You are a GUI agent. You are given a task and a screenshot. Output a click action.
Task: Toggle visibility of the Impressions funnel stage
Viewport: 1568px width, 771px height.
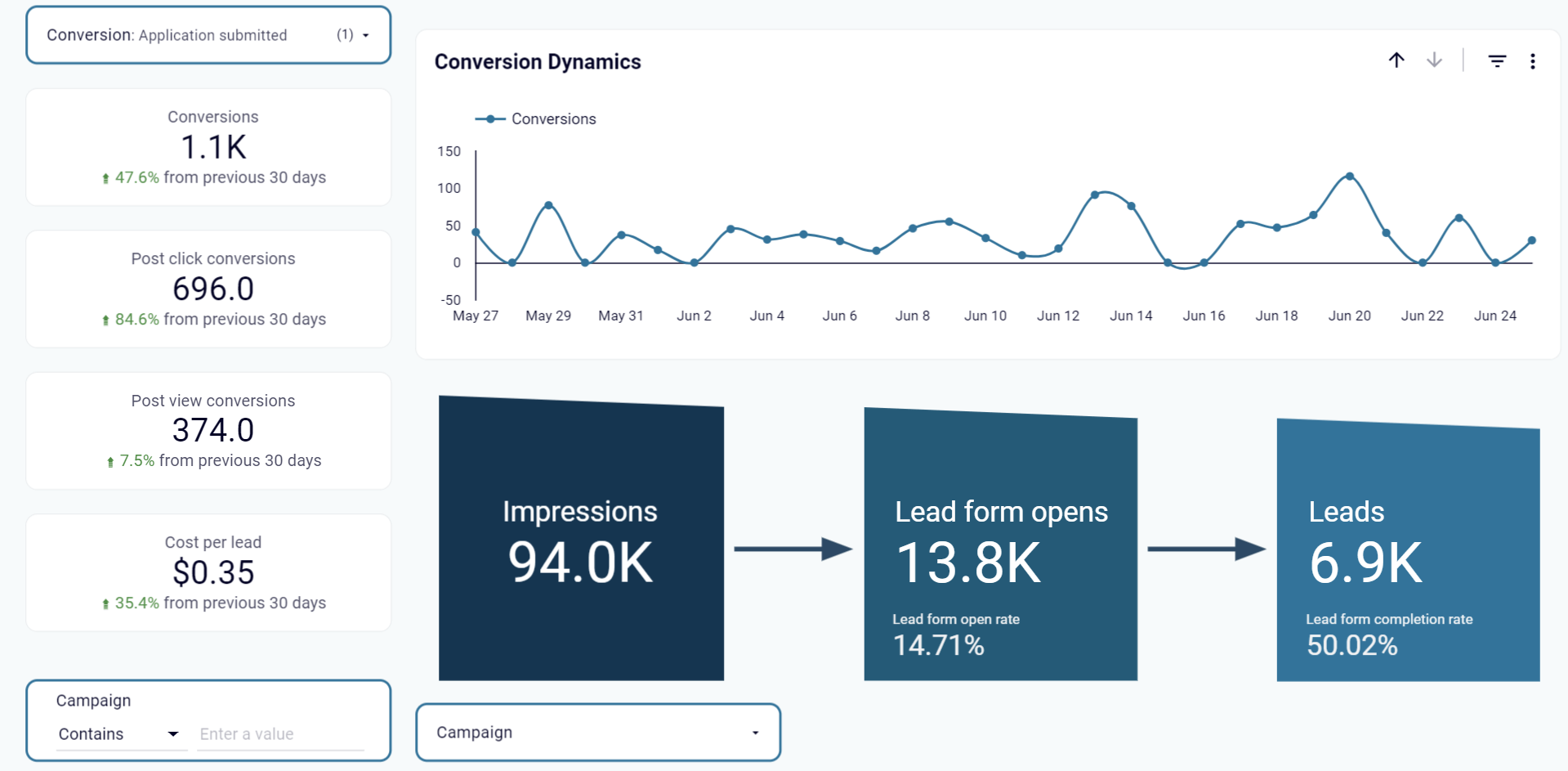coord(581,540)
